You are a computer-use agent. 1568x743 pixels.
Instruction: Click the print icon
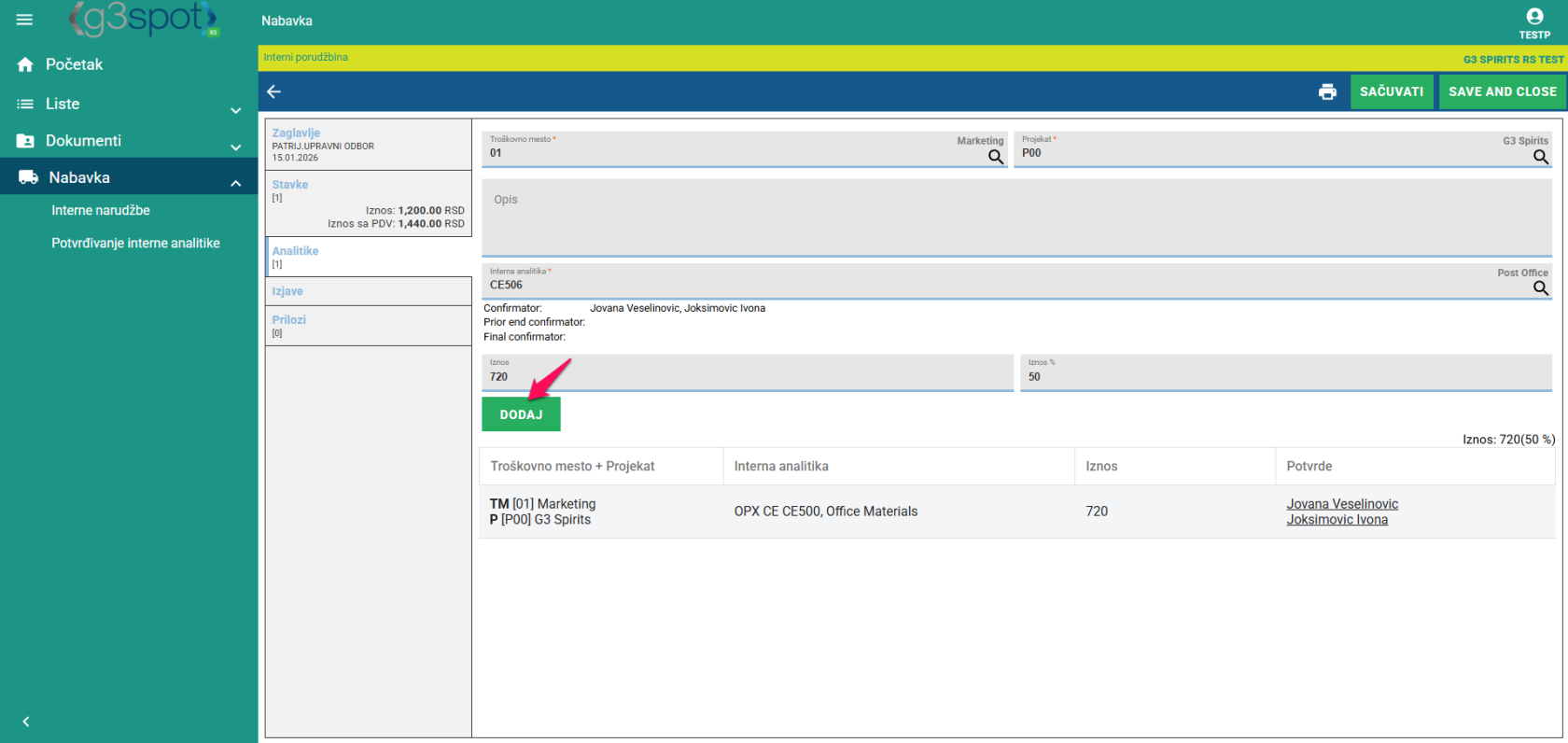1327,91
